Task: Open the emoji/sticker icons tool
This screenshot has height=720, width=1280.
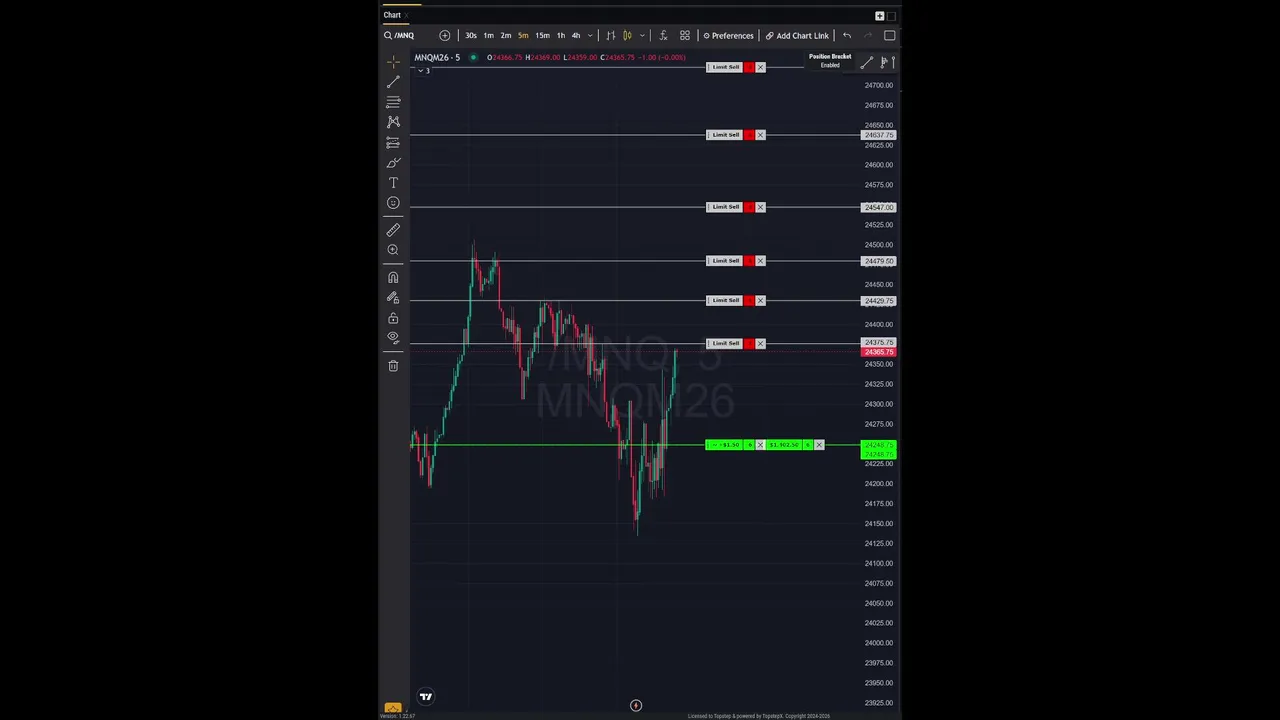Action: click(x=393, y=203)
